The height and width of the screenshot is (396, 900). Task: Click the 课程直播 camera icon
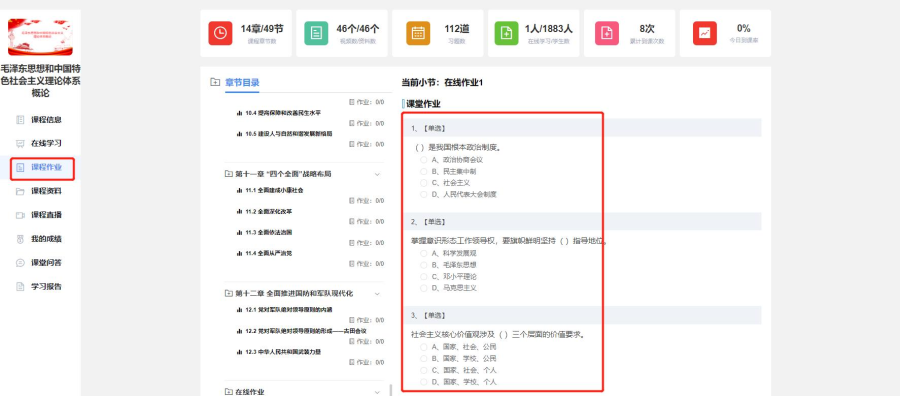[20, 215]
